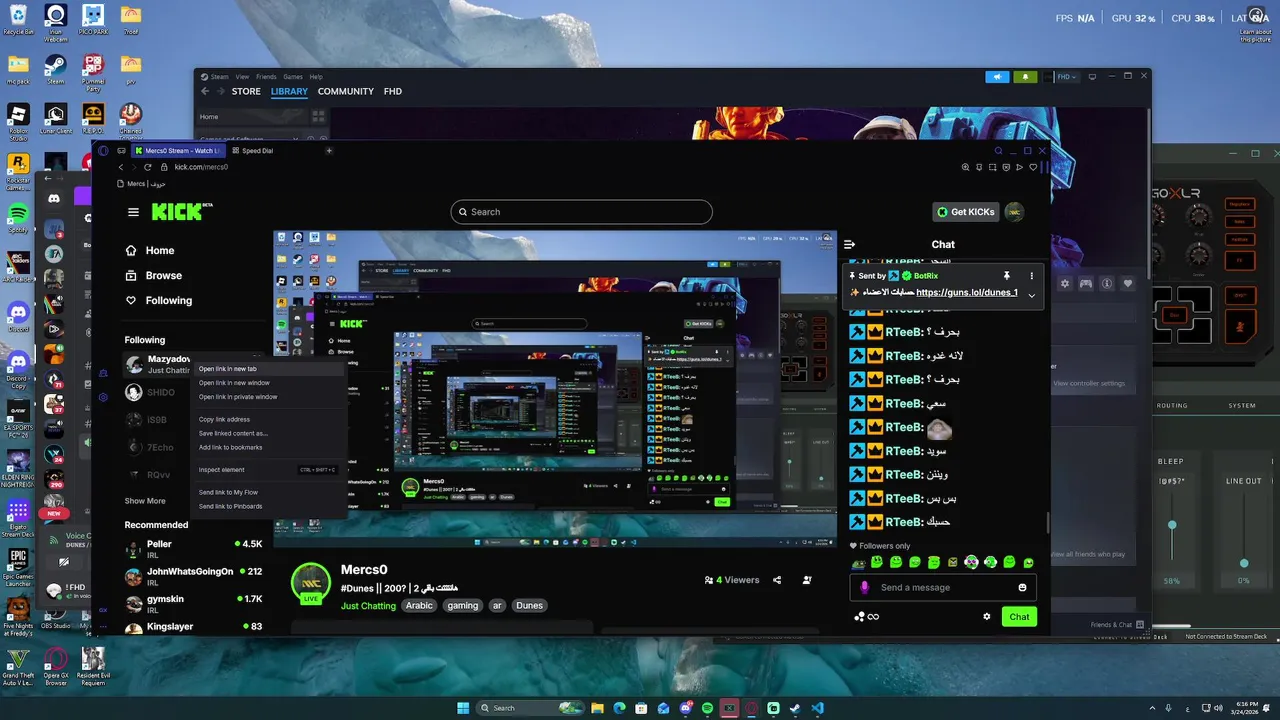This screenshot has height=720, width=1280.
Task: Open chat settings gear icon
Action: [x=987, y=616]
